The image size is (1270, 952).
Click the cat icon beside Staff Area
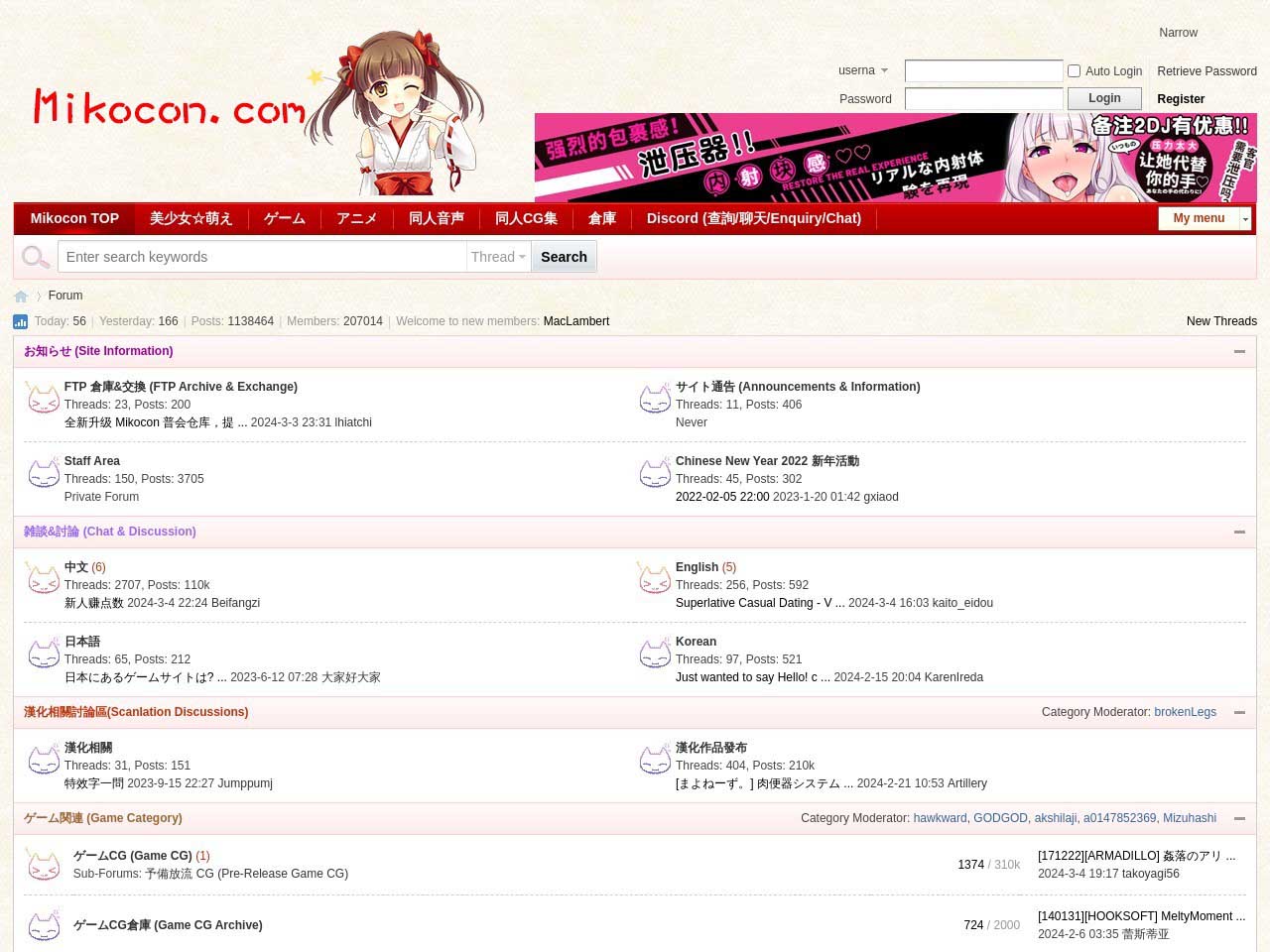pos(43,473)
